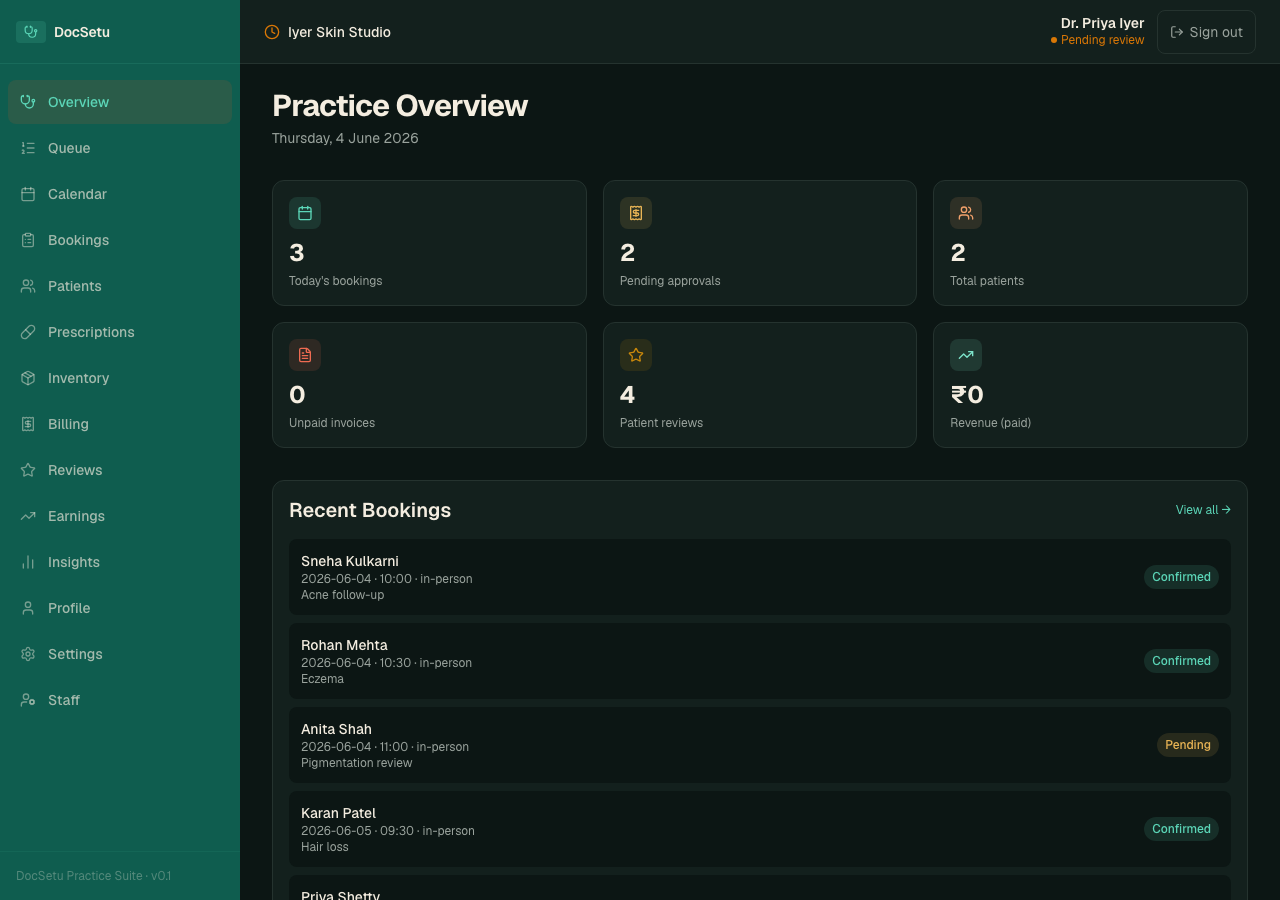Click the Recent Bookings heading
This screenshot has height=900, width=1280.
pos(370,510)
